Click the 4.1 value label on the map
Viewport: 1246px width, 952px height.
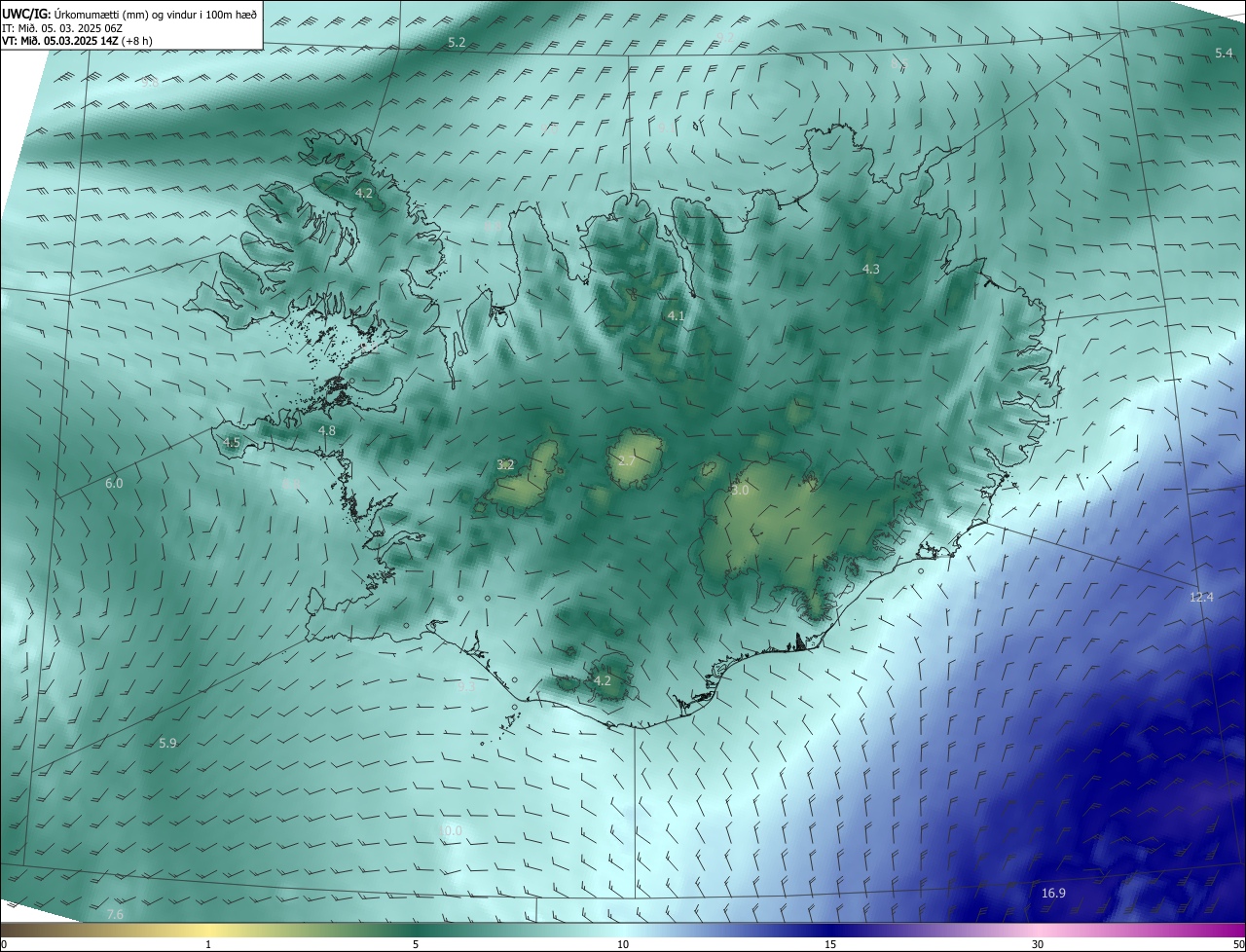677,316
